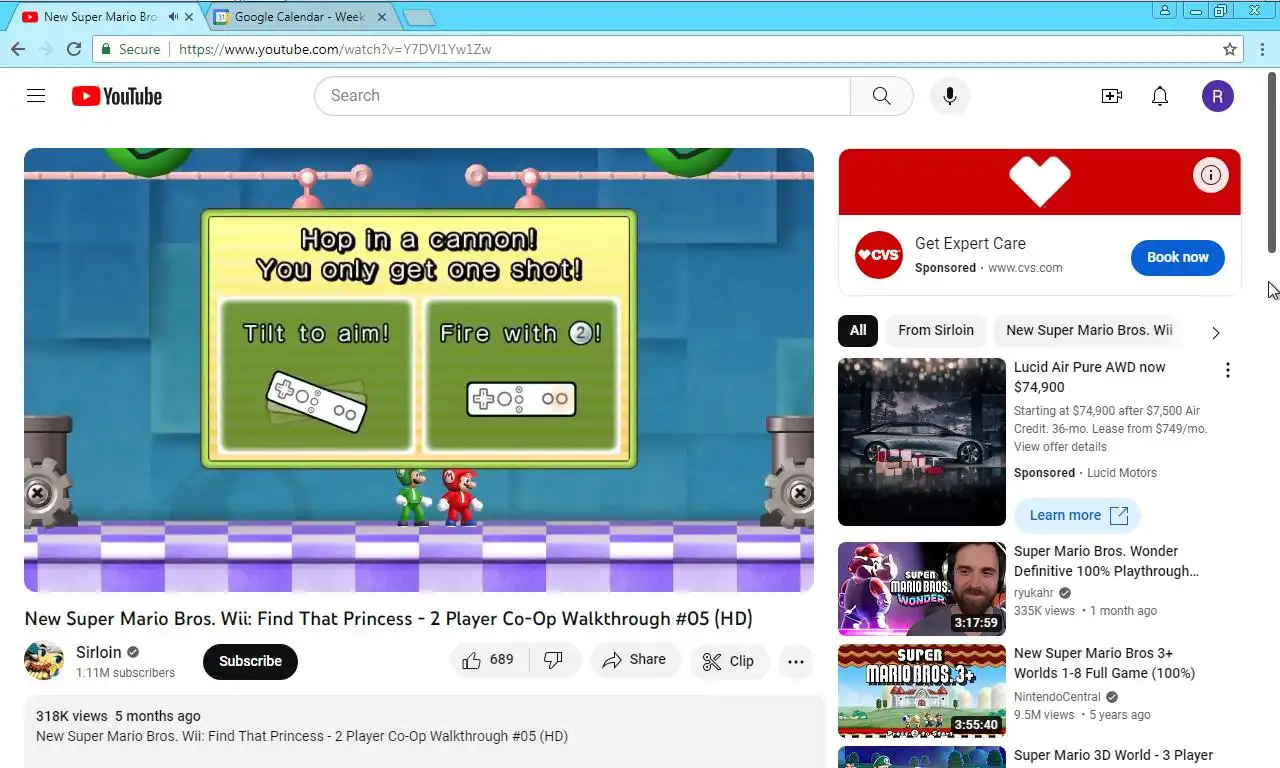The height and width of the screenshot is (768, 1280).
Task: Open a new browser tab
Action: (x=418, y=18)
